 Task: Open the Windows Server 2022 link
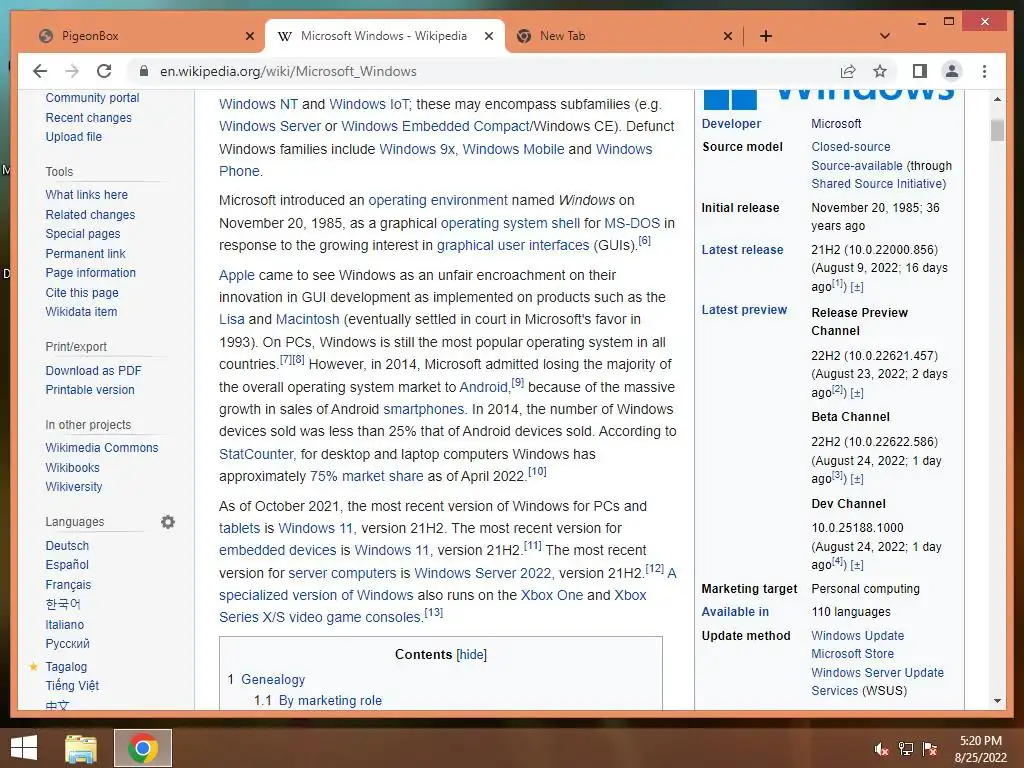(483, 573)
